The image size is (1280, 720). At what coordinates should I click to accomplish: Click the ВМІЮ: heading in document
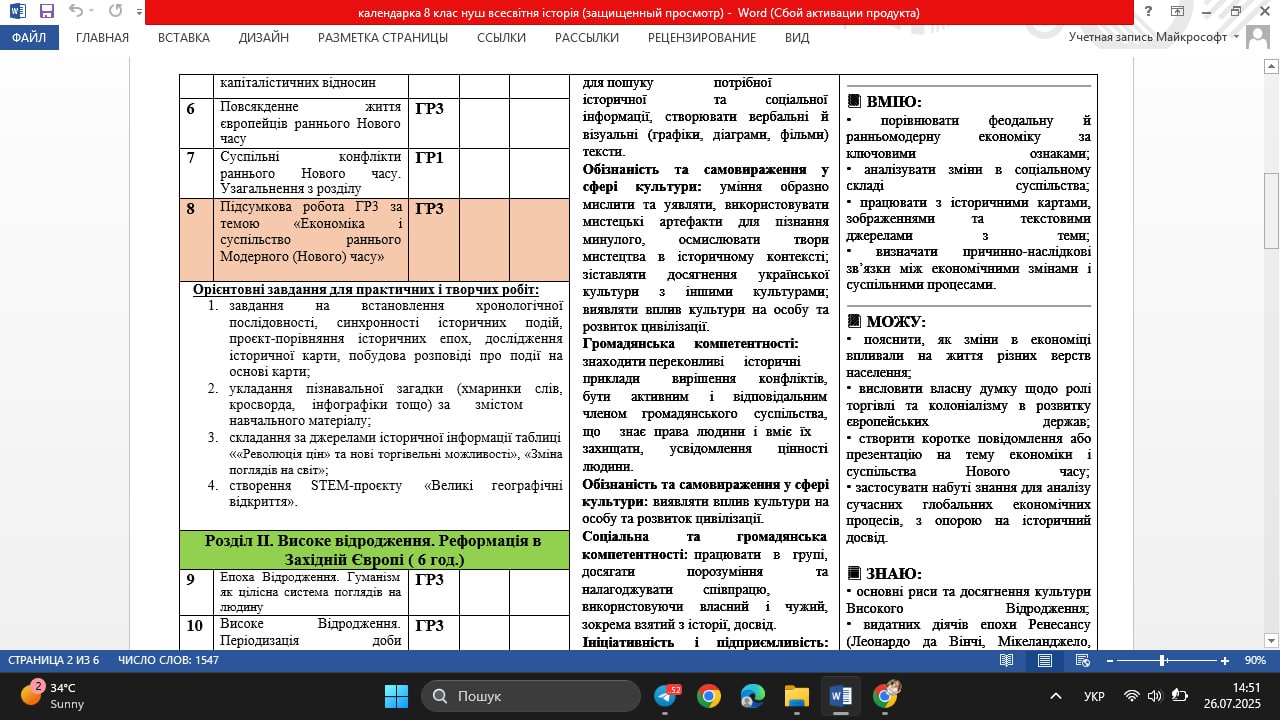pyautogui.click(x=893, y=101)
